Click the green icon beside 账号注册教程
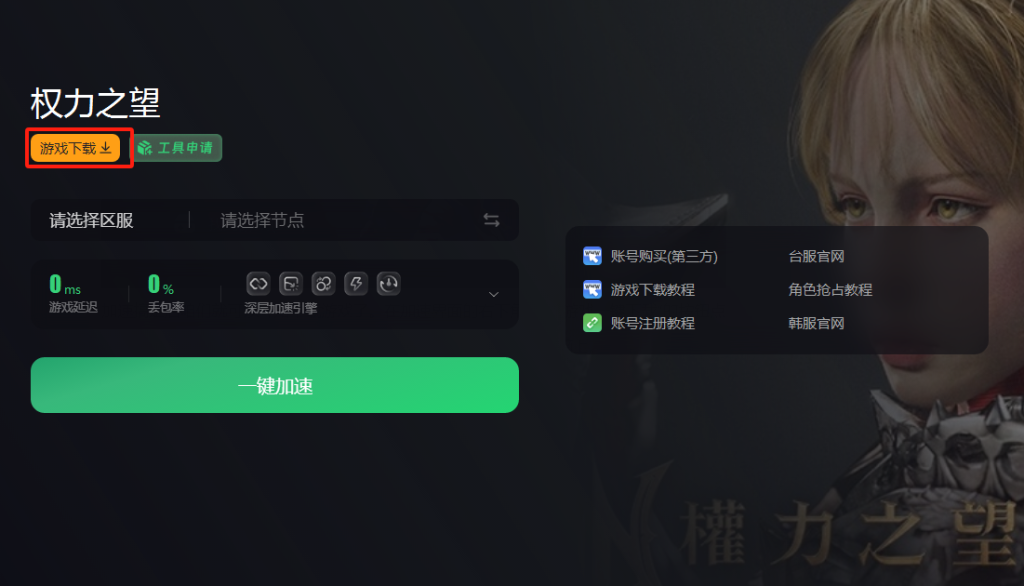1024x586 pixels. coord(592,323)
